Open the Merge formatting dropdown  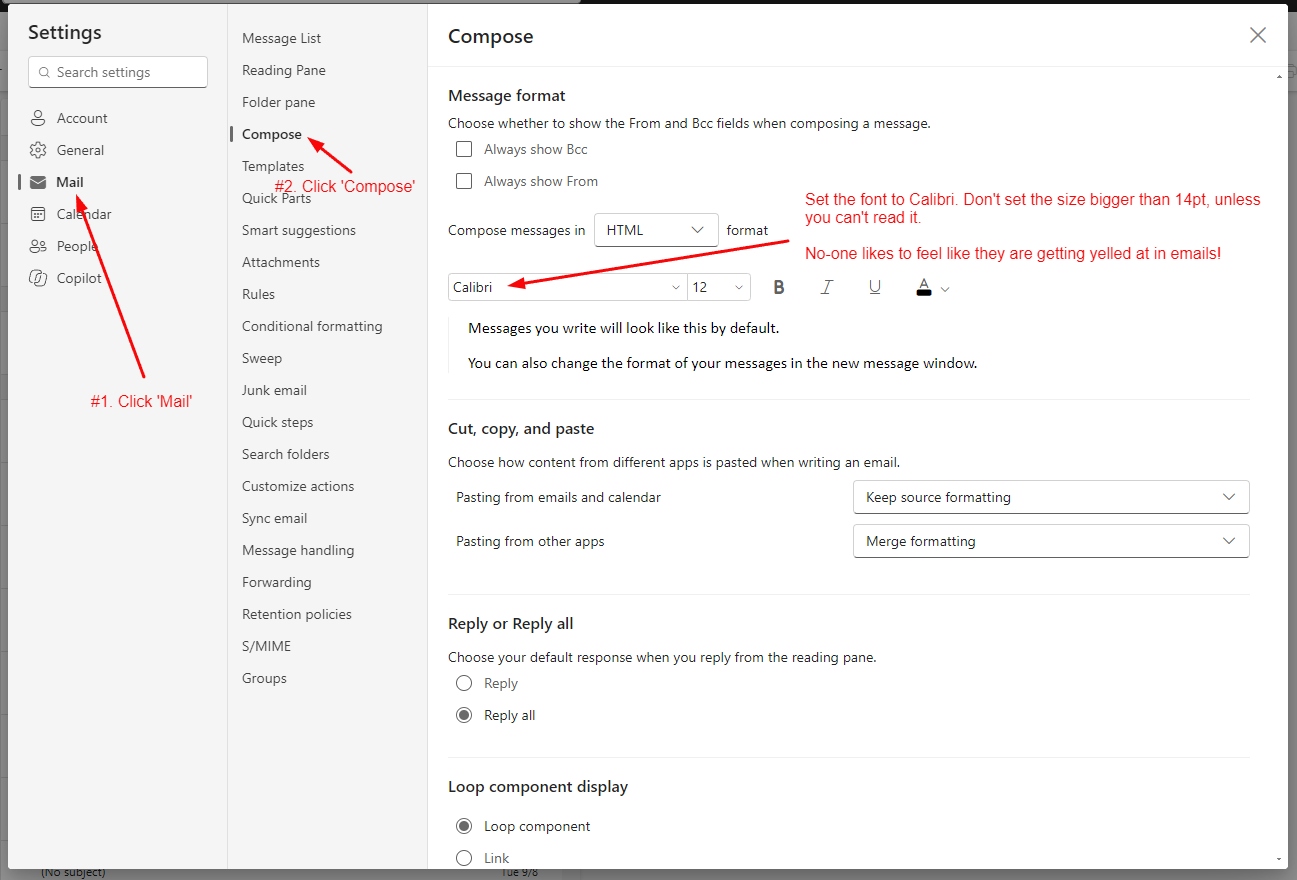pyautogui.click(x=1051, y=541)
